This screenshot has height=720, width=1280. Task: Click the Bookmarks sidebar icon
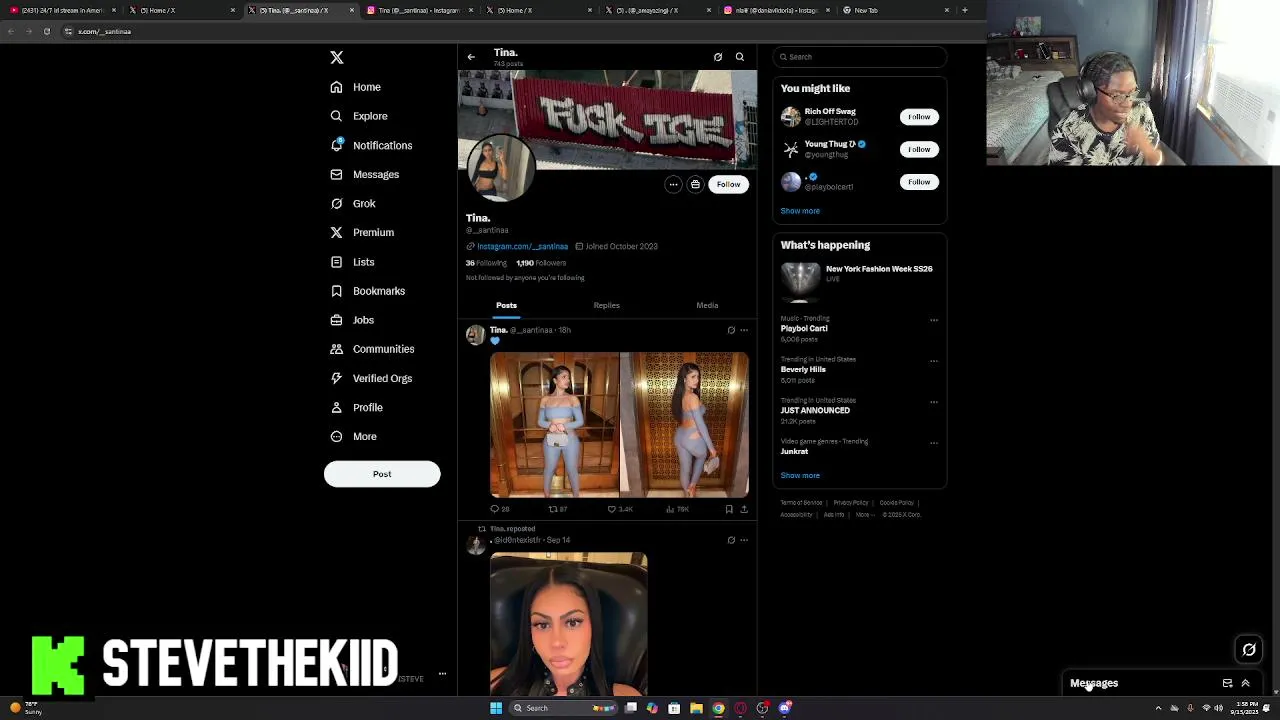pos(337,291)
